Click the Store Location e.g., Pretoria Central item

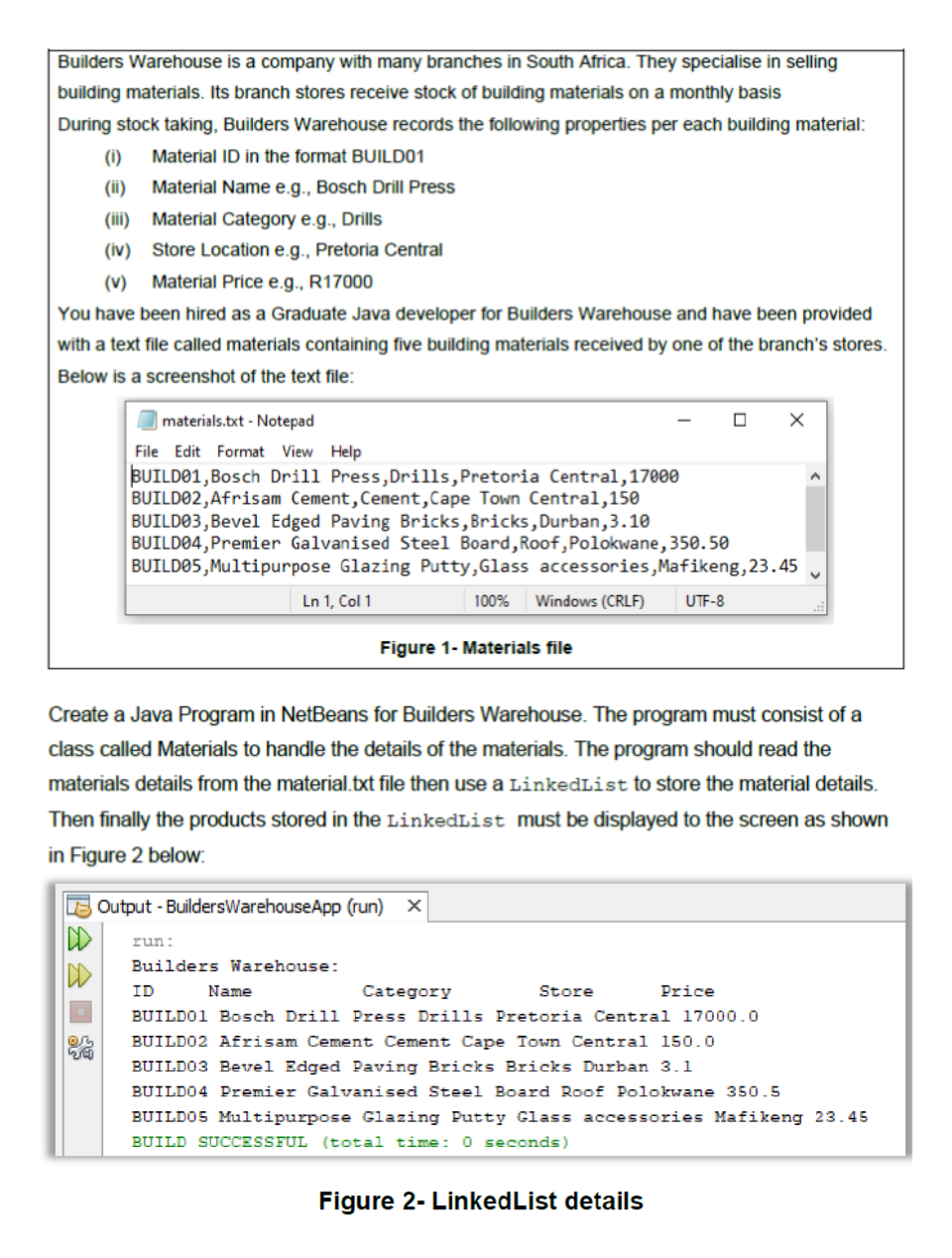(297, 249)
